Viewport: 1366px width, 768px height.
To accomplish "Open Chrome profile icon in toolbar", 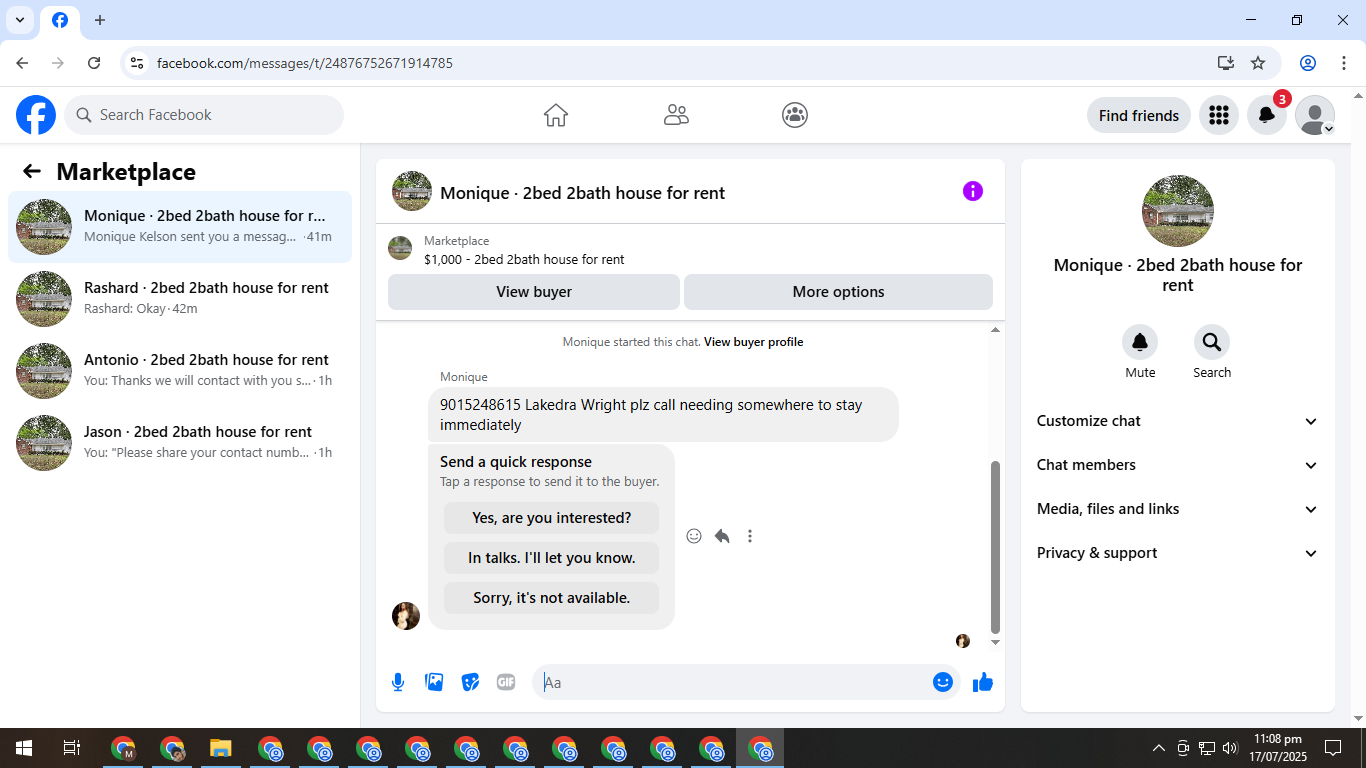I will 1308,63.
